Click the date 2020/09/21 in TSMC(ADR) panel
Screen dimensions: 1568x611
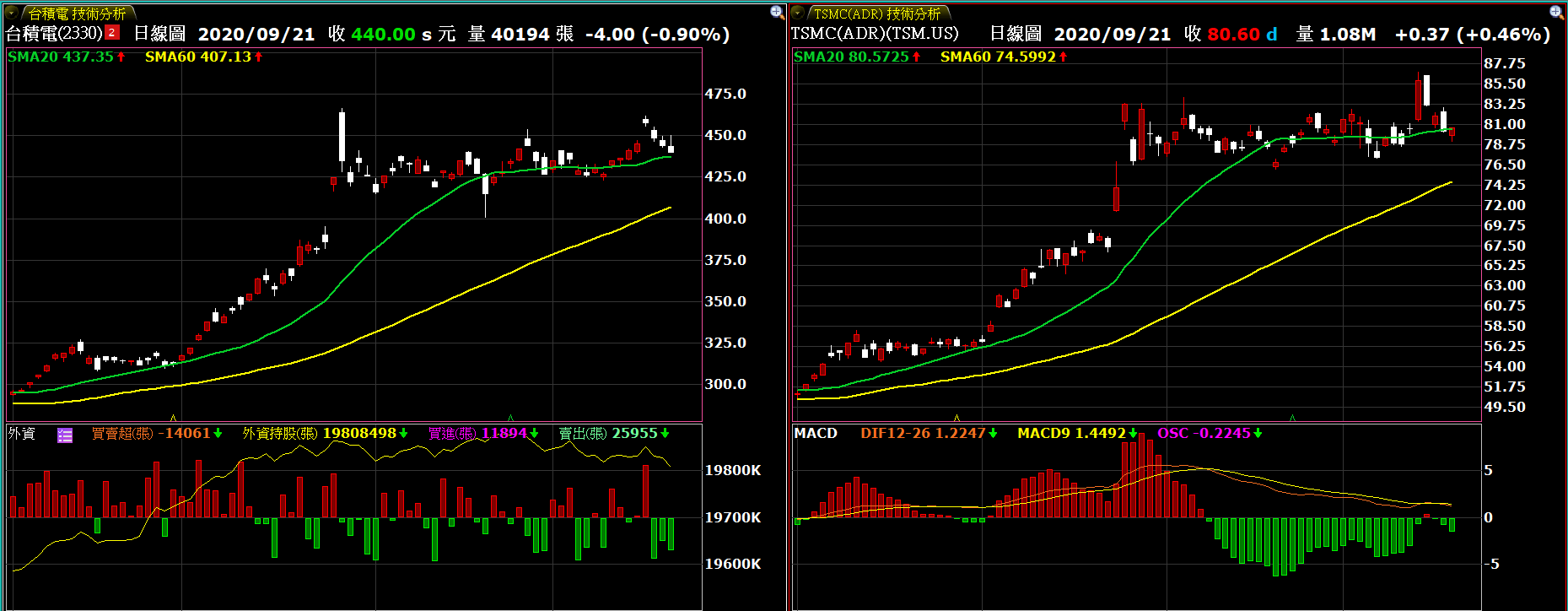point(1113,35)
